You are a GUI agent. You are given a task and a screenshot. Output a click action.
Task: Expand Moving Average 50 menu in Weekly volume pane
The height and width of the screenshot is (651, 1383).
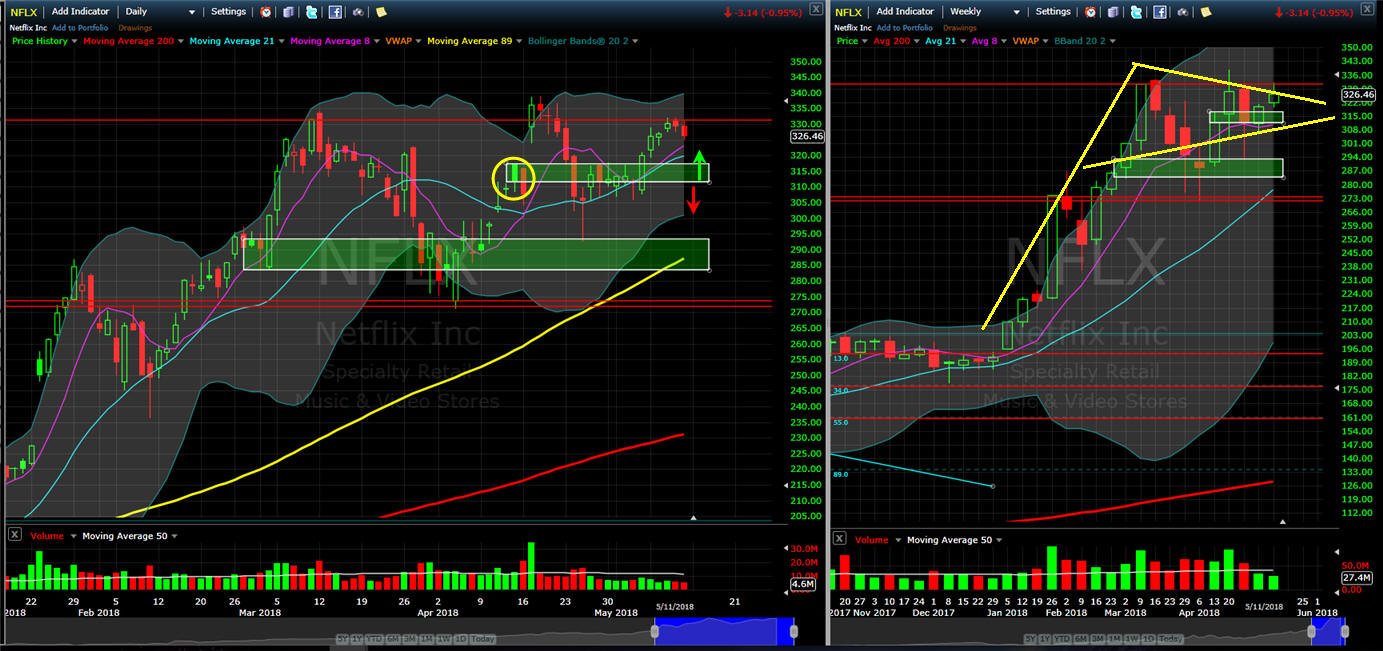(999, 540)
